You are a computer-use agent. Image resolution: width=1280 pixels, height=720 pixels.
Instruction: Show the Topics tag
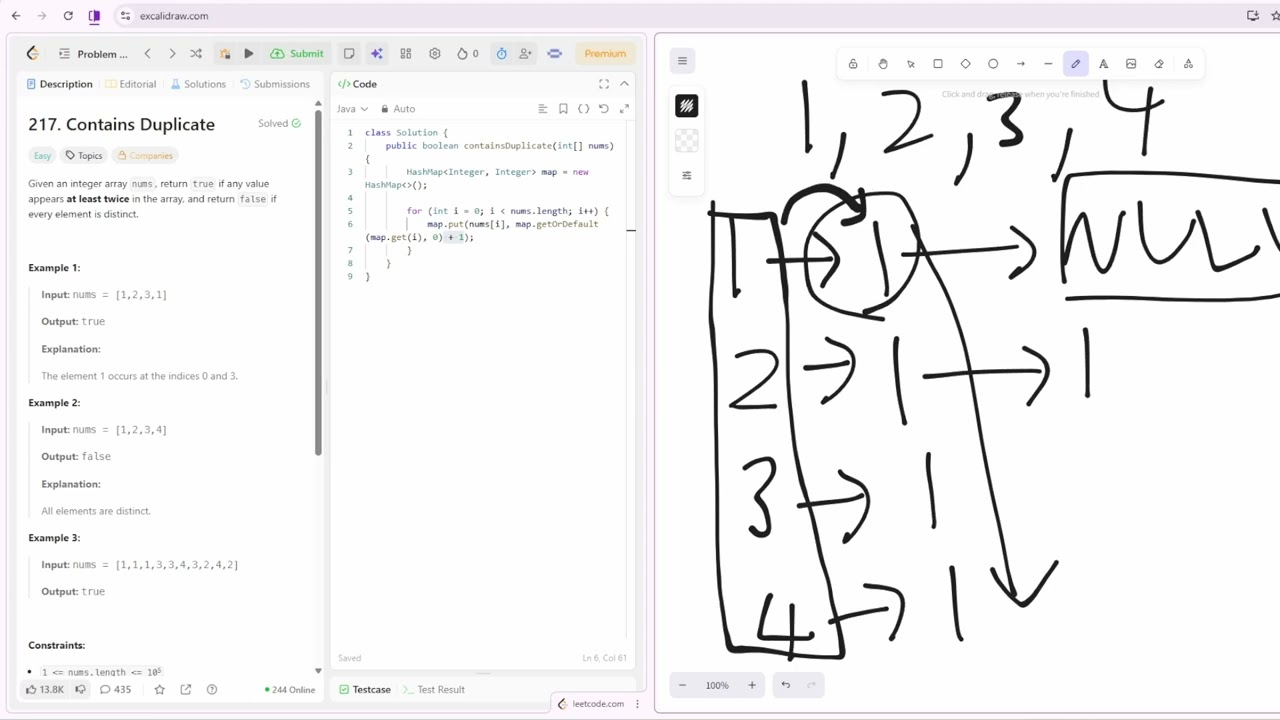pyautogui.click(x=84, y=155)
